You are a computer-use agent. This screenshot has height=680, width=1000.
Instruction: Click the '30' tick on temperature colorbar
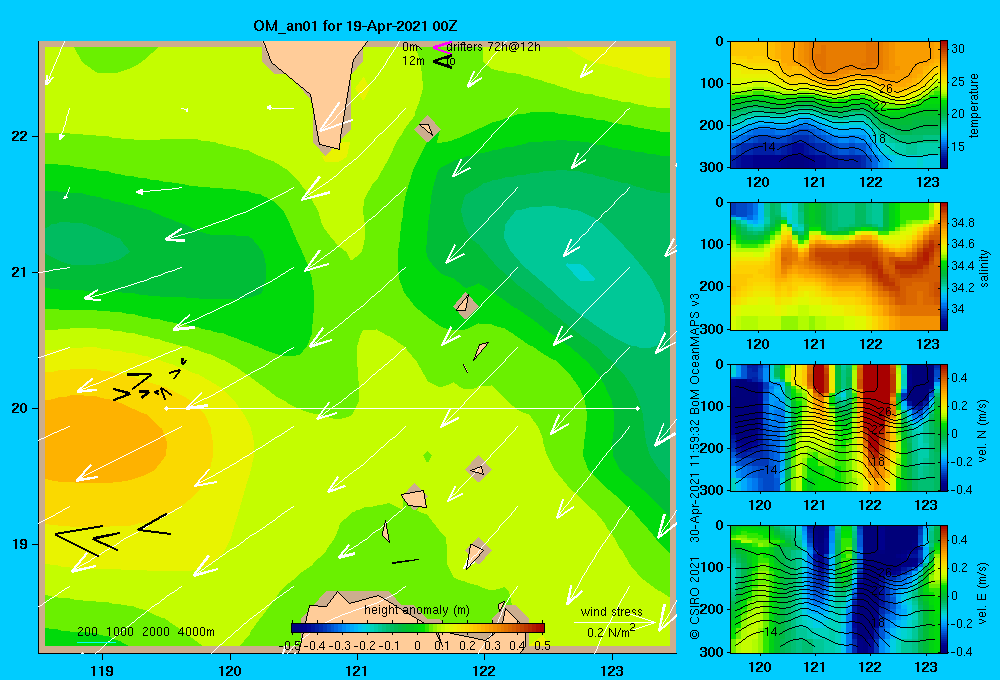click(958, 48)
